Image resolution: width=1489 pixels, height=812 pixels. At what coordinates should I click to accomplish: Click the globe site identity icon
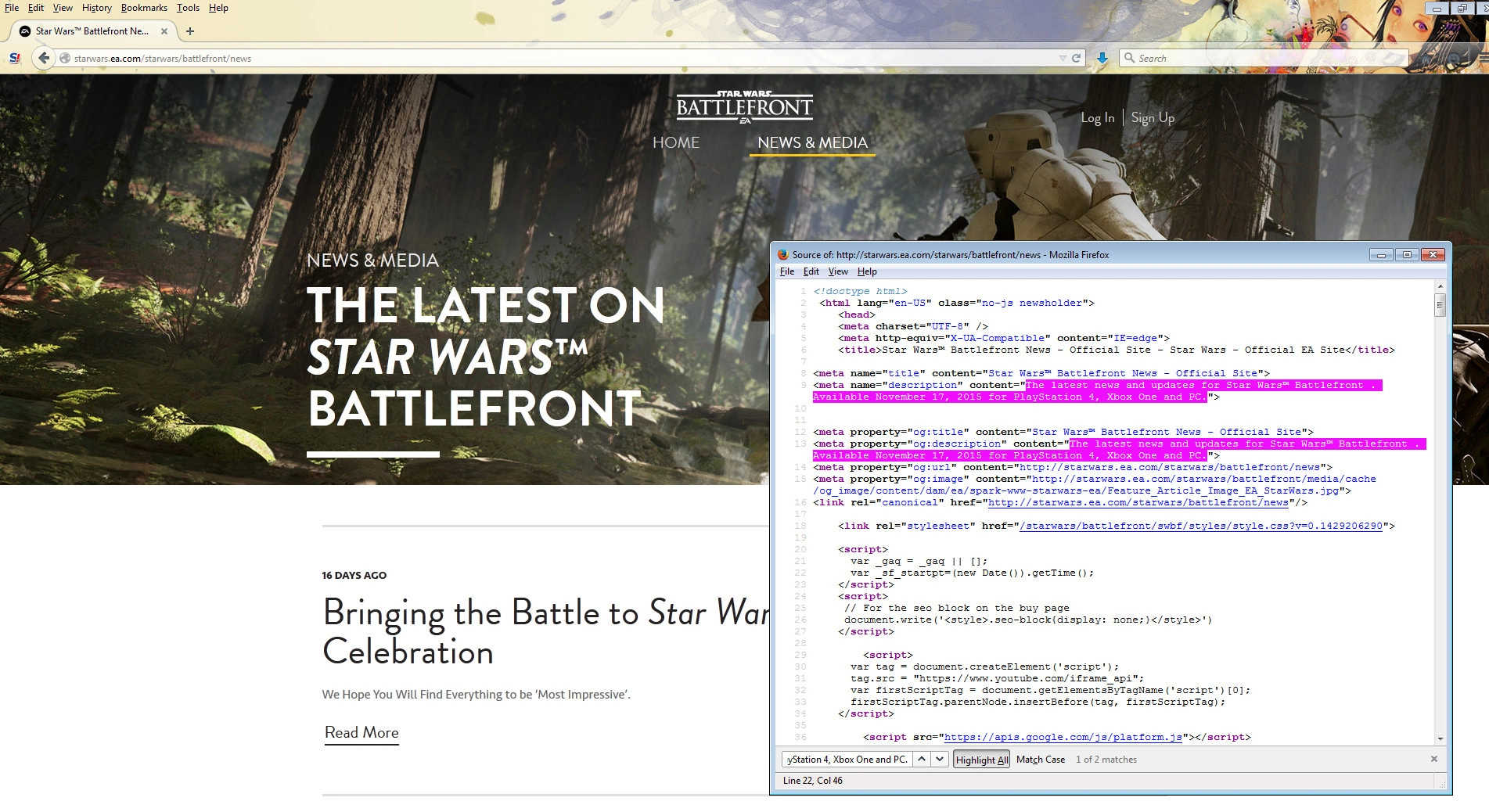pos(65,58)
